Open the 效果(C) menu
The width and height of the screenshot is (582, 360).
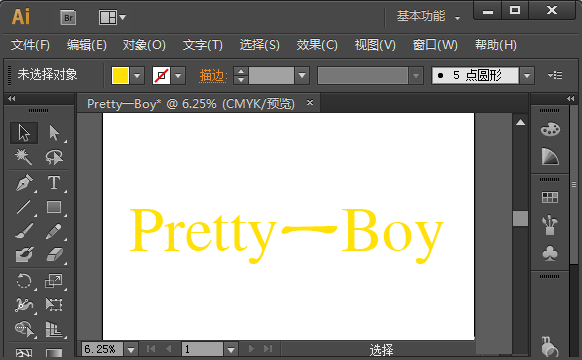coord(317,45)
